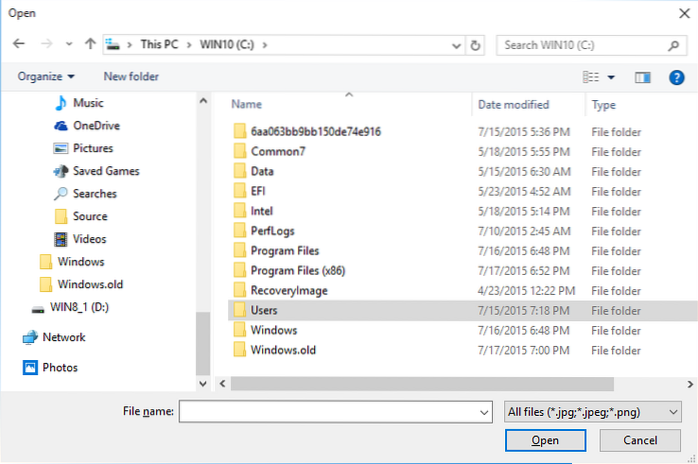Sort by the Type column header

[604, 106]
